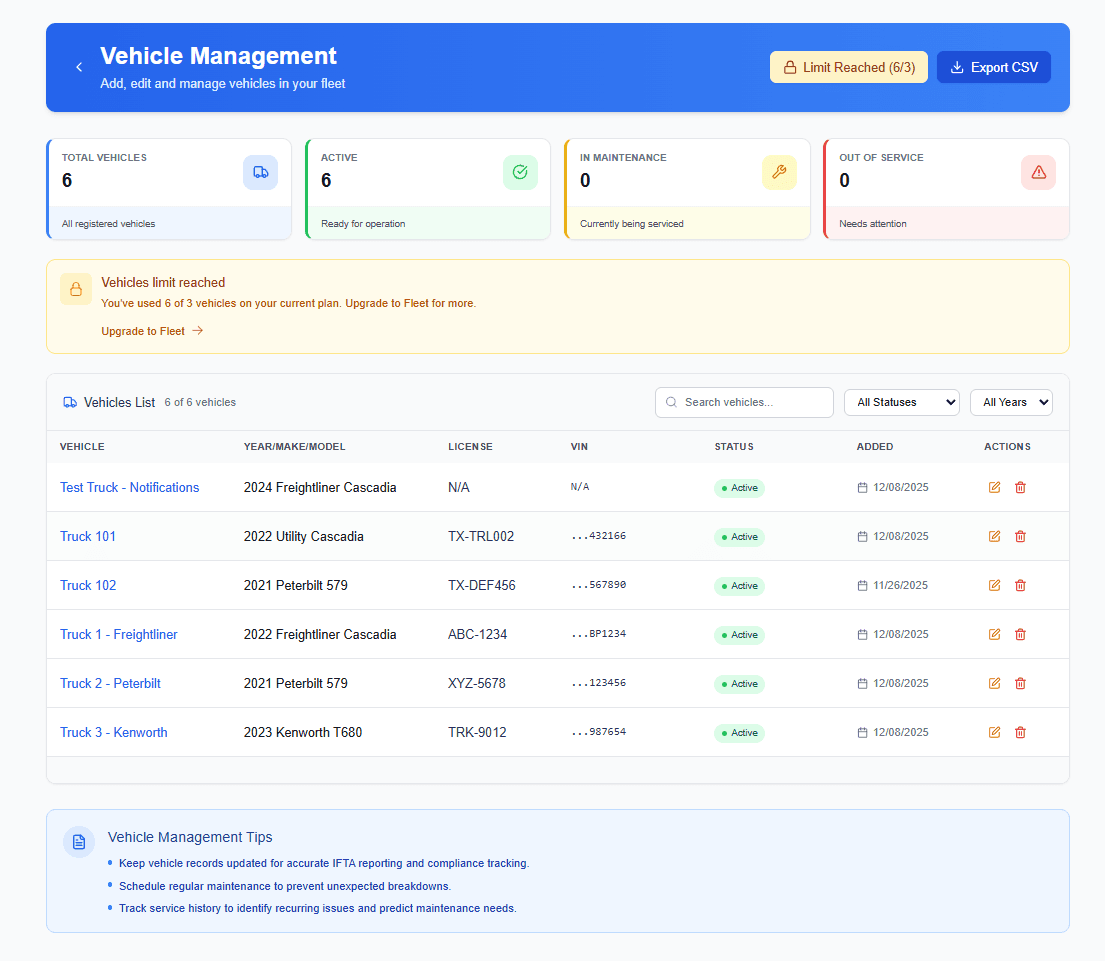Click the wrench icon on In Maintenance card

pos(779,172)
